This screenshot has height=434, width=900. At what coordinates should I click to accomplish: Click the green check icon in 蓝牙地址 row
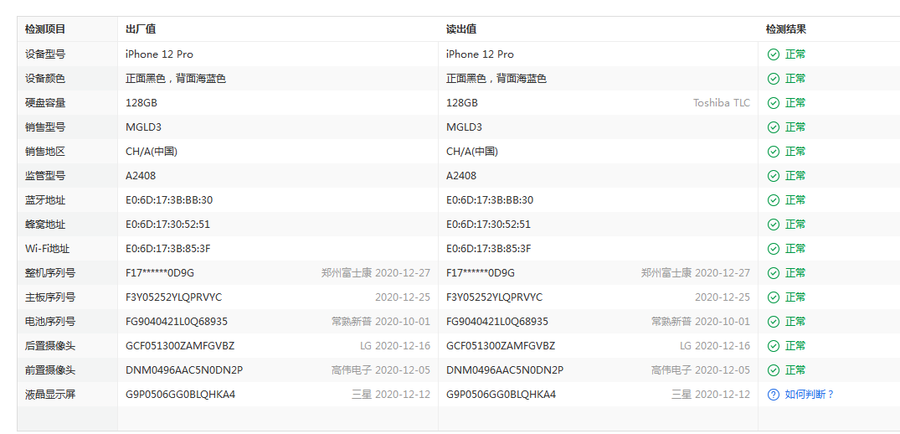[x=773, y=200]
